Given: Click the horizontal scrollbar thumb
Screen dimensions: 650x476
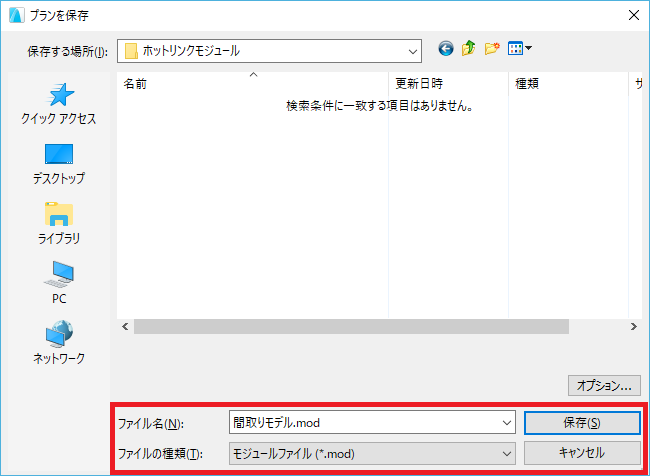Looking at the screenshot, I should click(x=351, y=327).
